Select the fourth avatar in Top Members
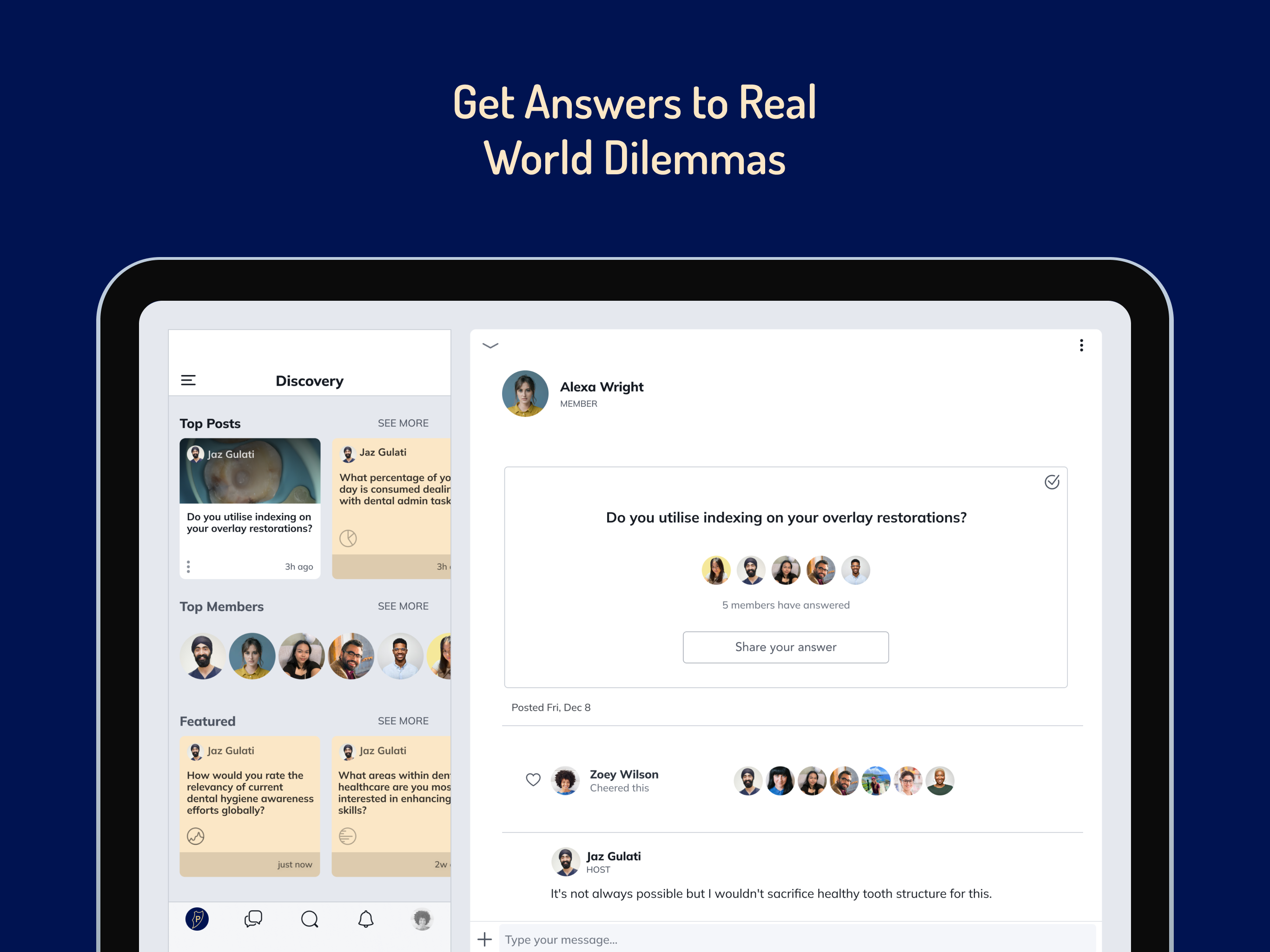This screenshot has height=952, width=1270. coord(351,656)
